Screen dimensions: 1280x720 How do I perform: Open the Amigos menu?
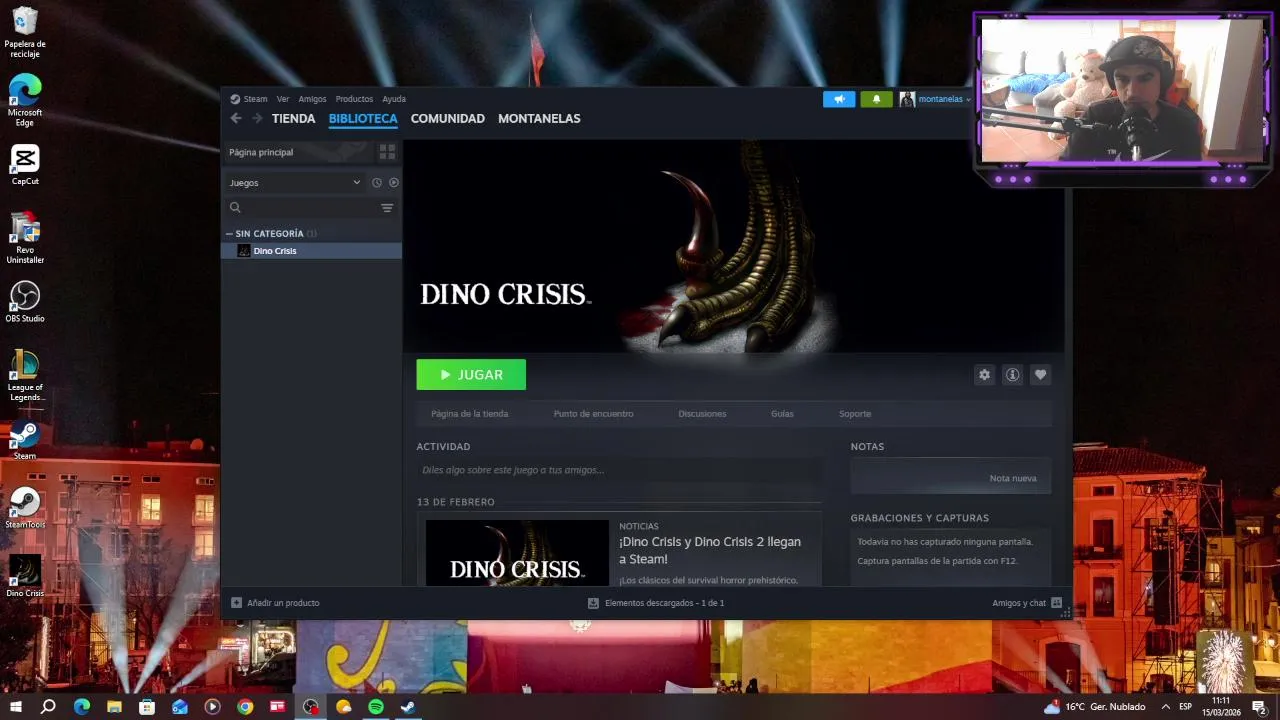click(312, 99)
